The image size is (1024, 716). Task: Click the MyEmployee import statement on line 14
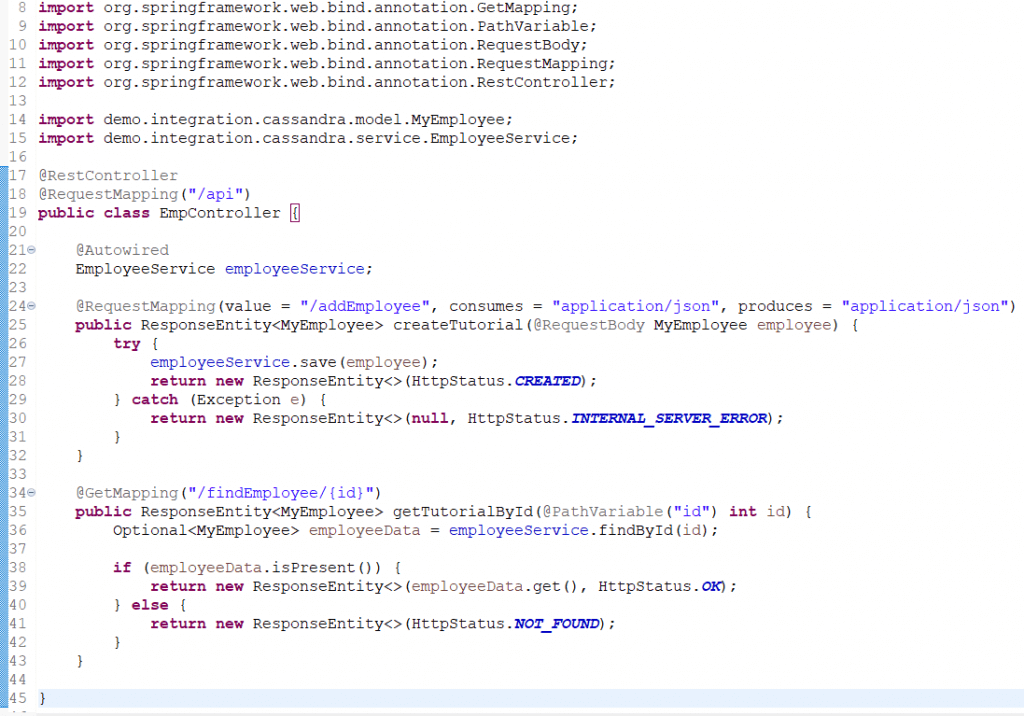[276, 120]
